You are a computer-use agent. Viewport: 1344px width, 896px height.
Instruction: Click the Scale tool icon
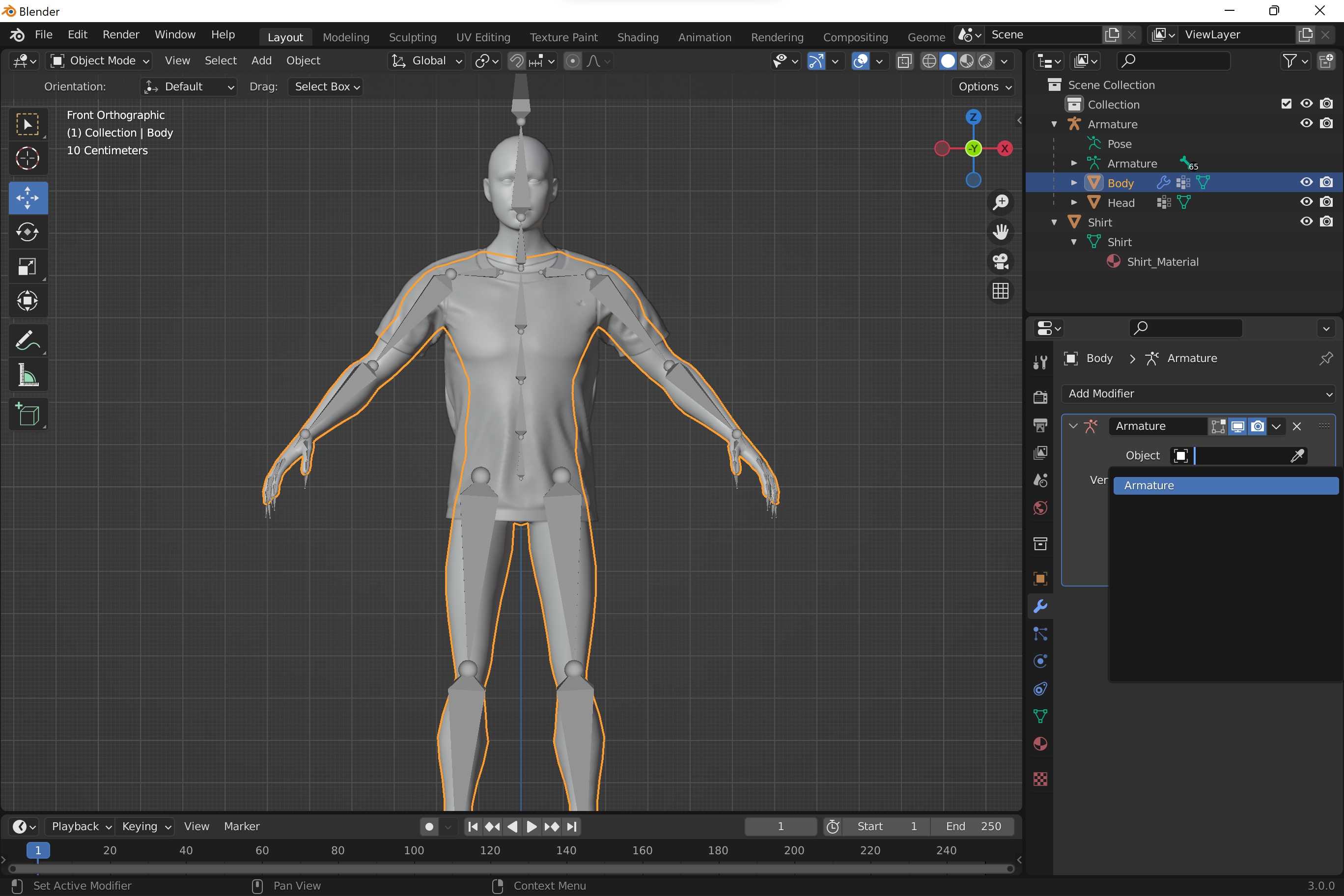(27, 266)
